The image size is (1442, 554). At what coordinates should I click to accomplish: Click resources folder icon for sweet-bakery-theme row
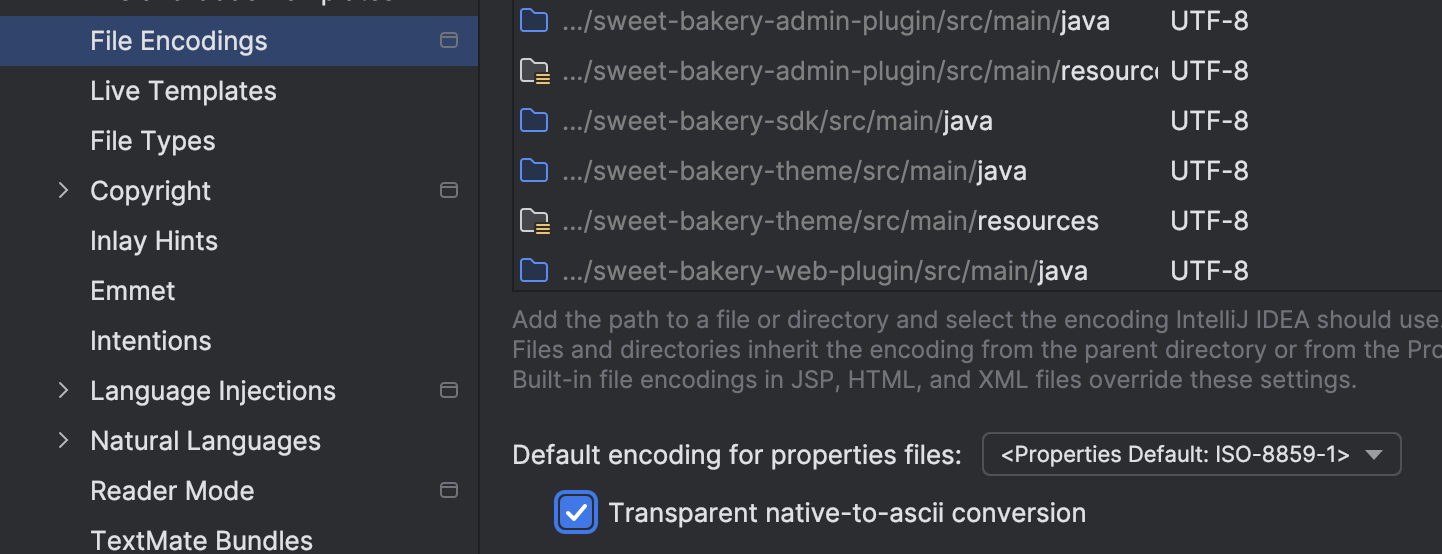(535, 221)
